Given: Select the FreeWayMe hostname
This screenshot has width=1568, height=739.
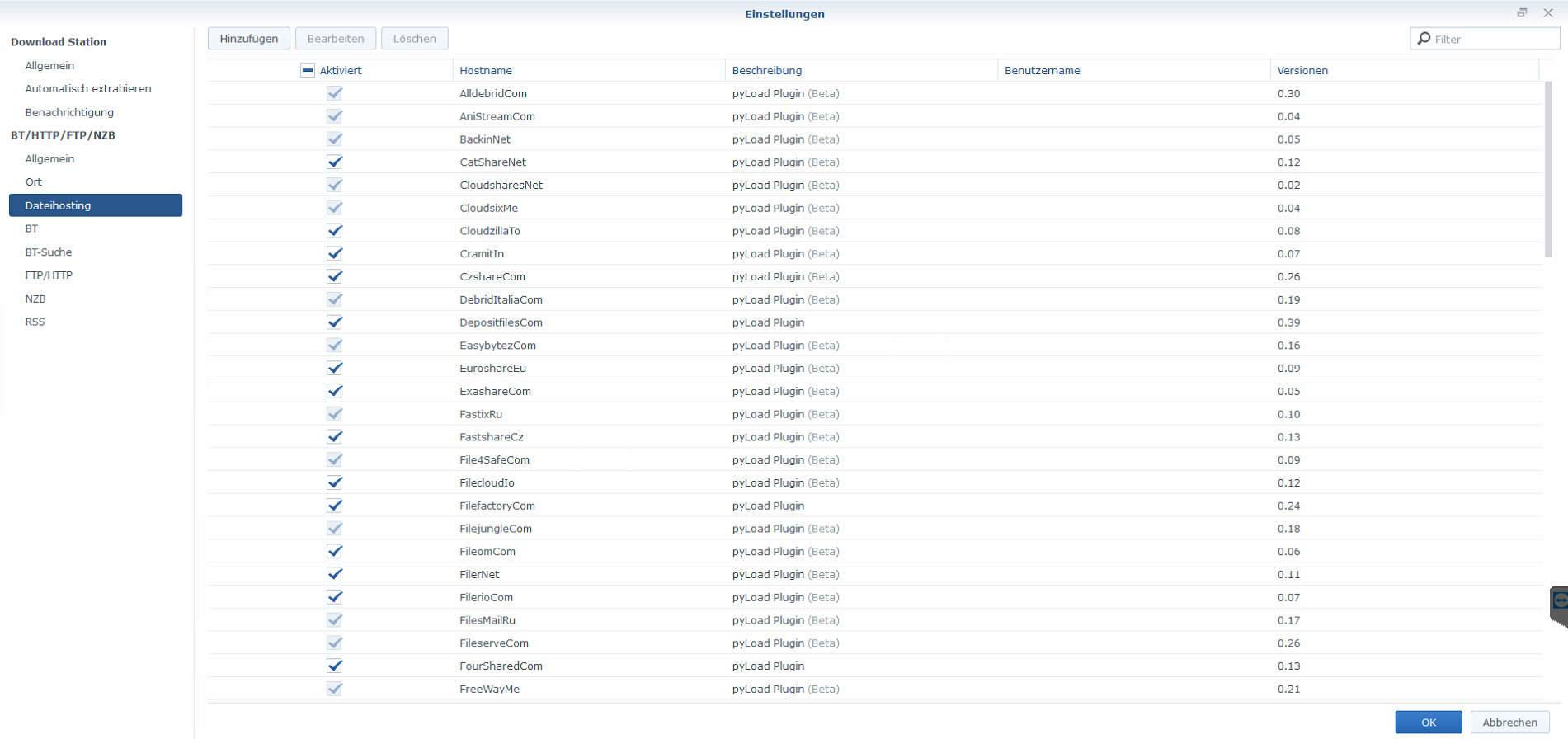Looking at the screenshot, I should pyautogui.click(x=489, y=689).
